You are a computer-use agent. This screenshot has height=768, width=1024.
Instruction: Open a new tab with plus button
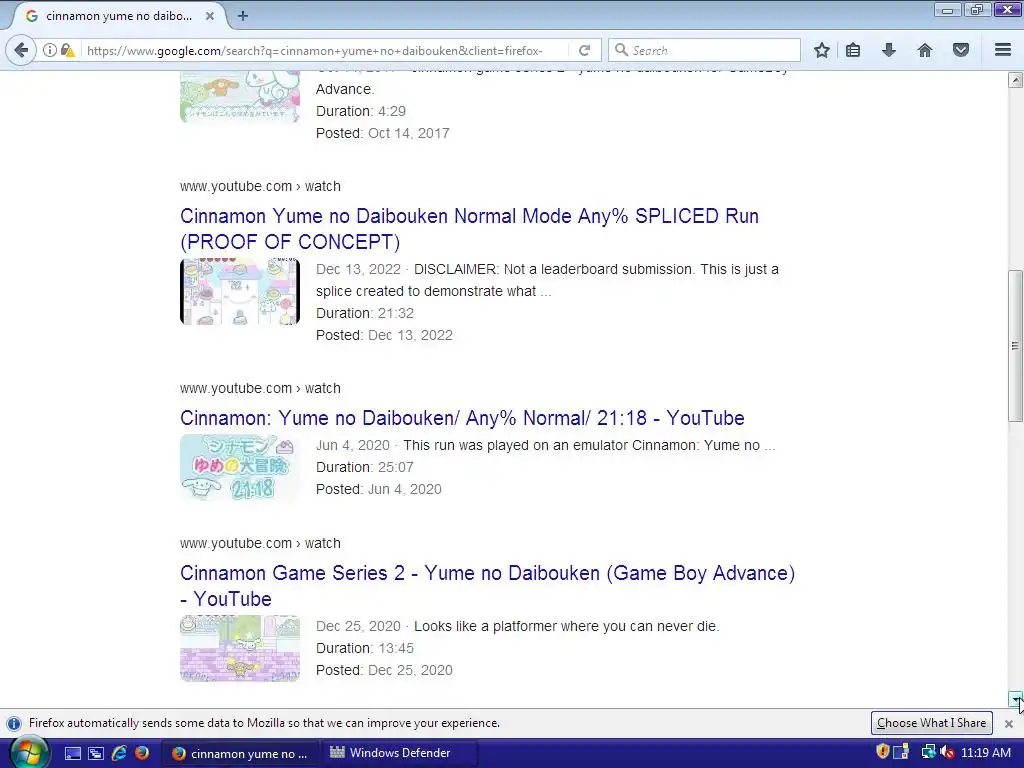tap(243, 16)
